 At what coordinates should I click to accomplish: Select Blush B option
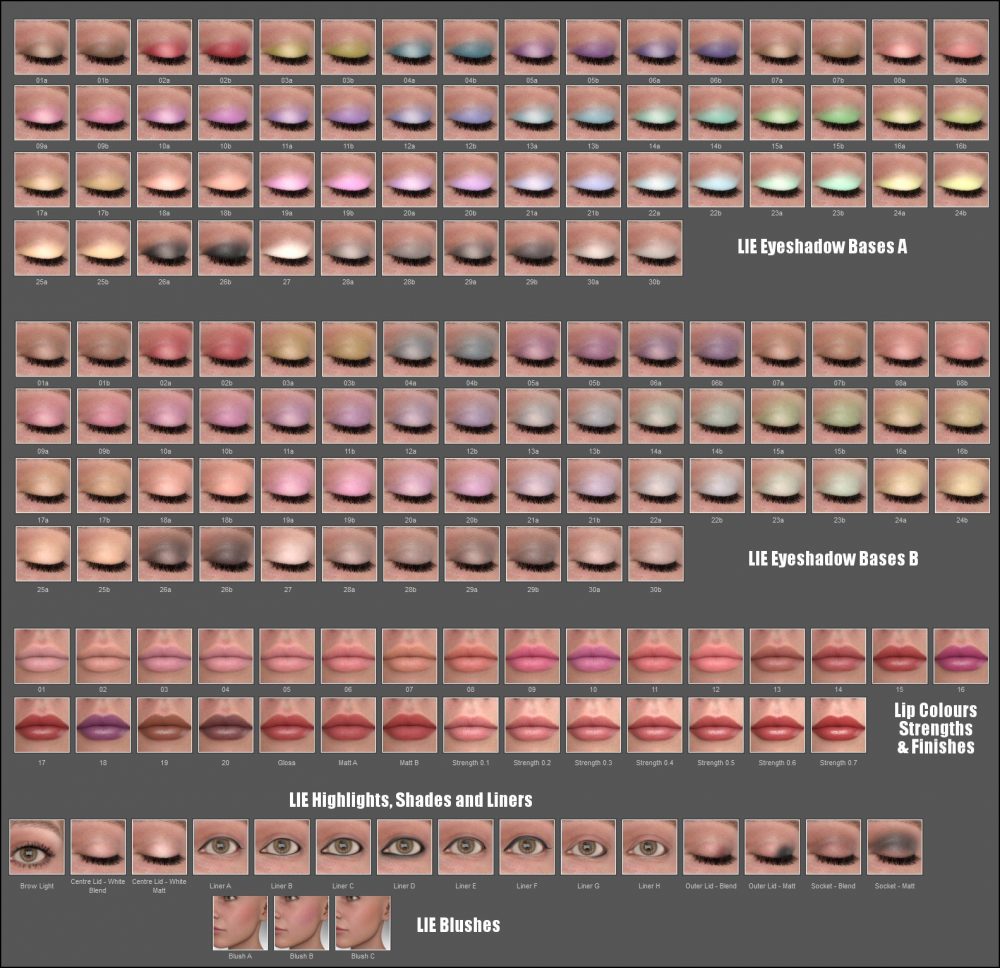(300, 925)
